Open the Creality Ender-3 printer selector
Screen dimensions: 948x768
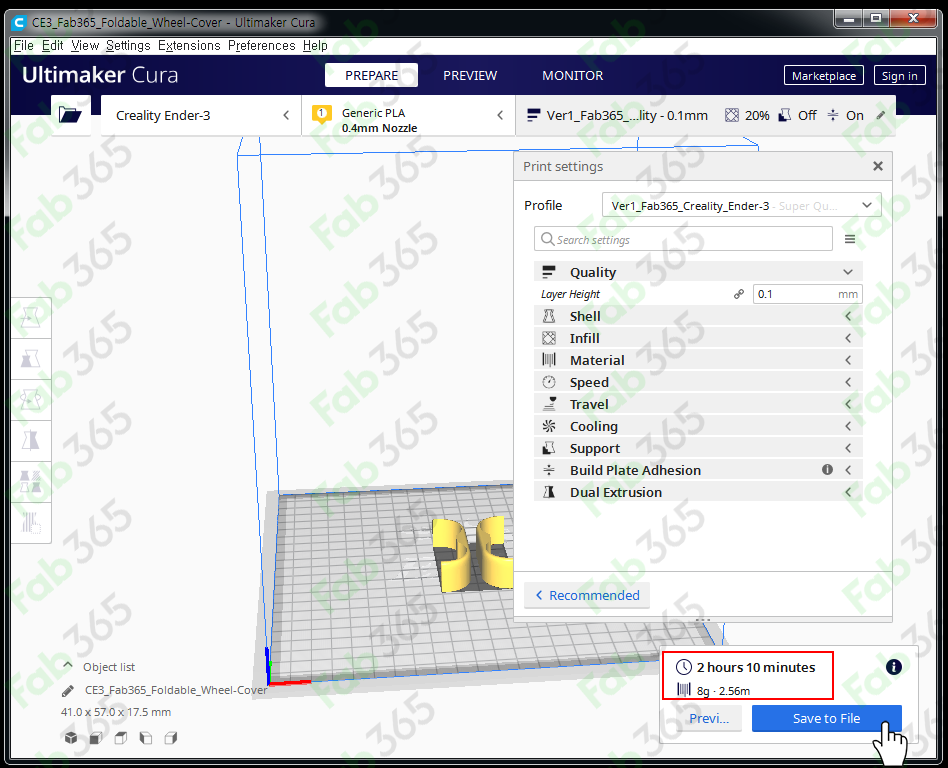point(201,115)
